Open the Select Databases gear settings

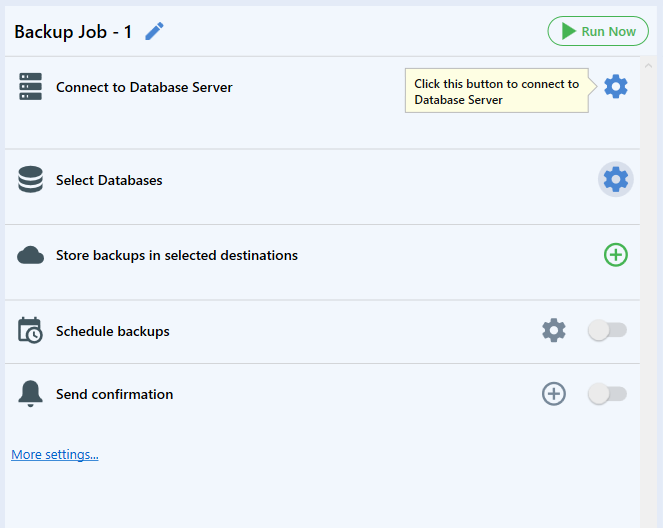pos(616,179)
